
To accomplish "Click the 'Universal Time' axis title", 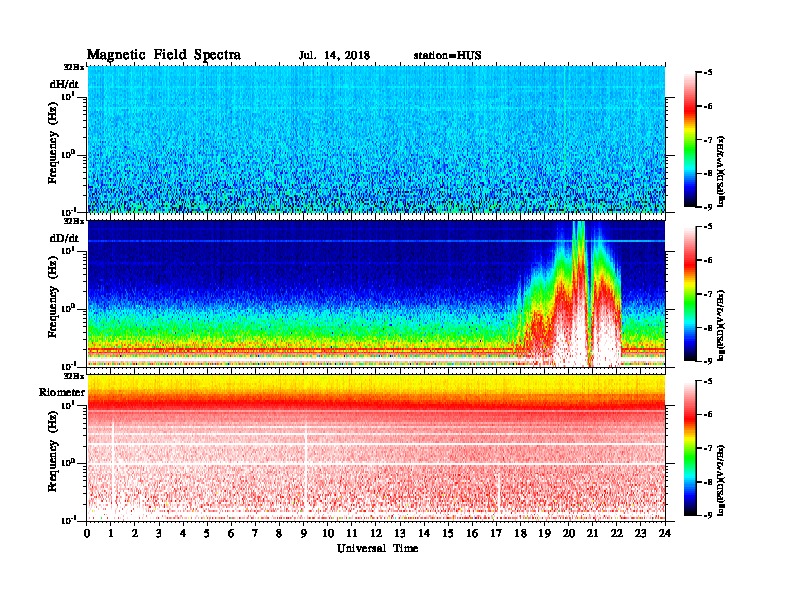I will [377, 548].
